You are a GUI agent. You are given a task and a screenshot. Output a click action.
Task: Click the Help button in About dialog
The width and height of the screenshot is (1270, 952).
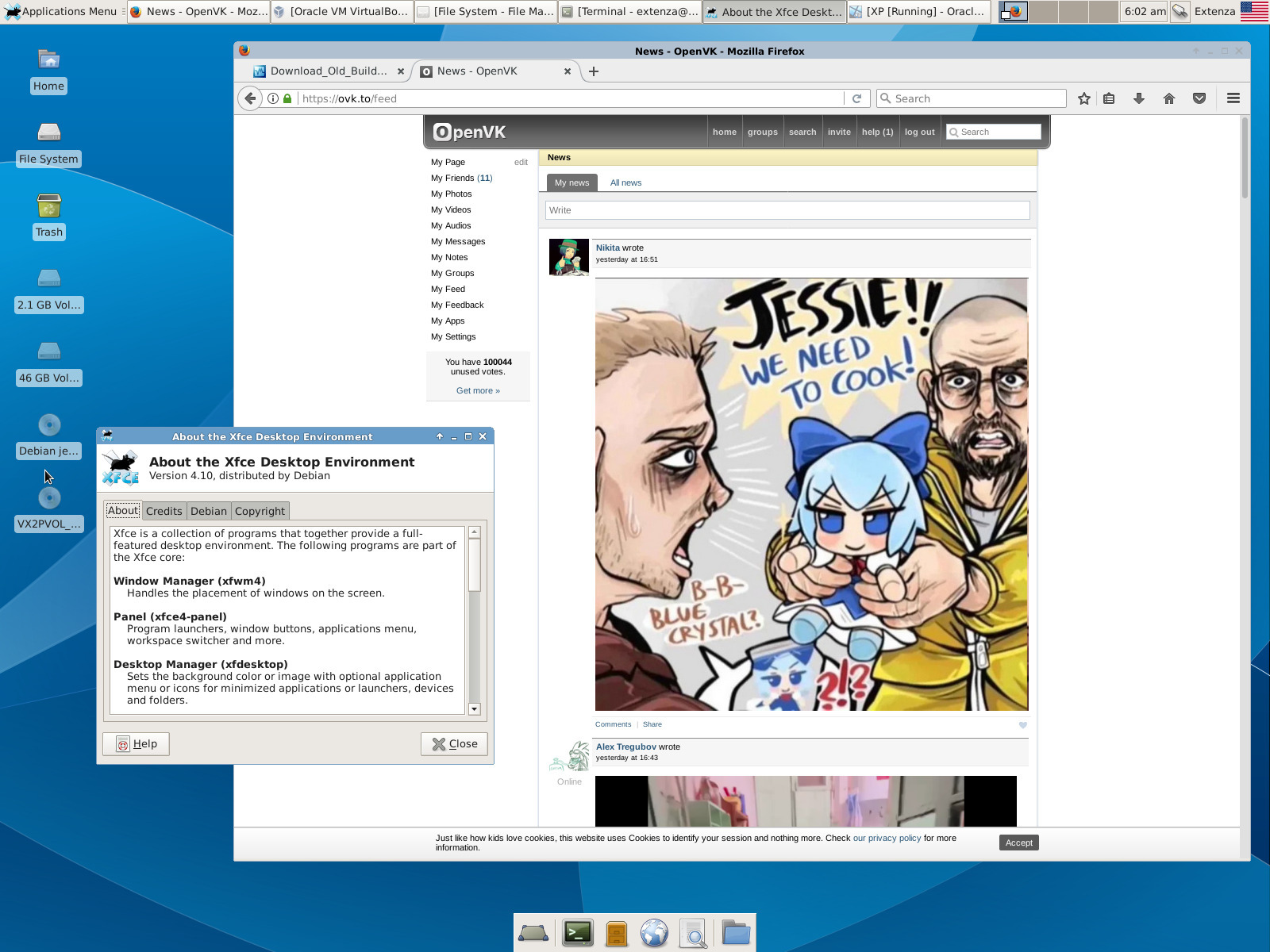[x=136, y=743]
